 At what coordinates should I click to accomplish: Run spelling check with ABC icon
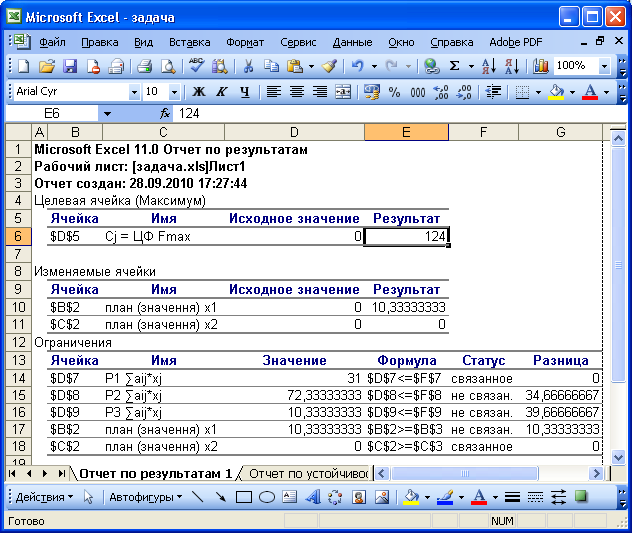(x=196, y=66)
